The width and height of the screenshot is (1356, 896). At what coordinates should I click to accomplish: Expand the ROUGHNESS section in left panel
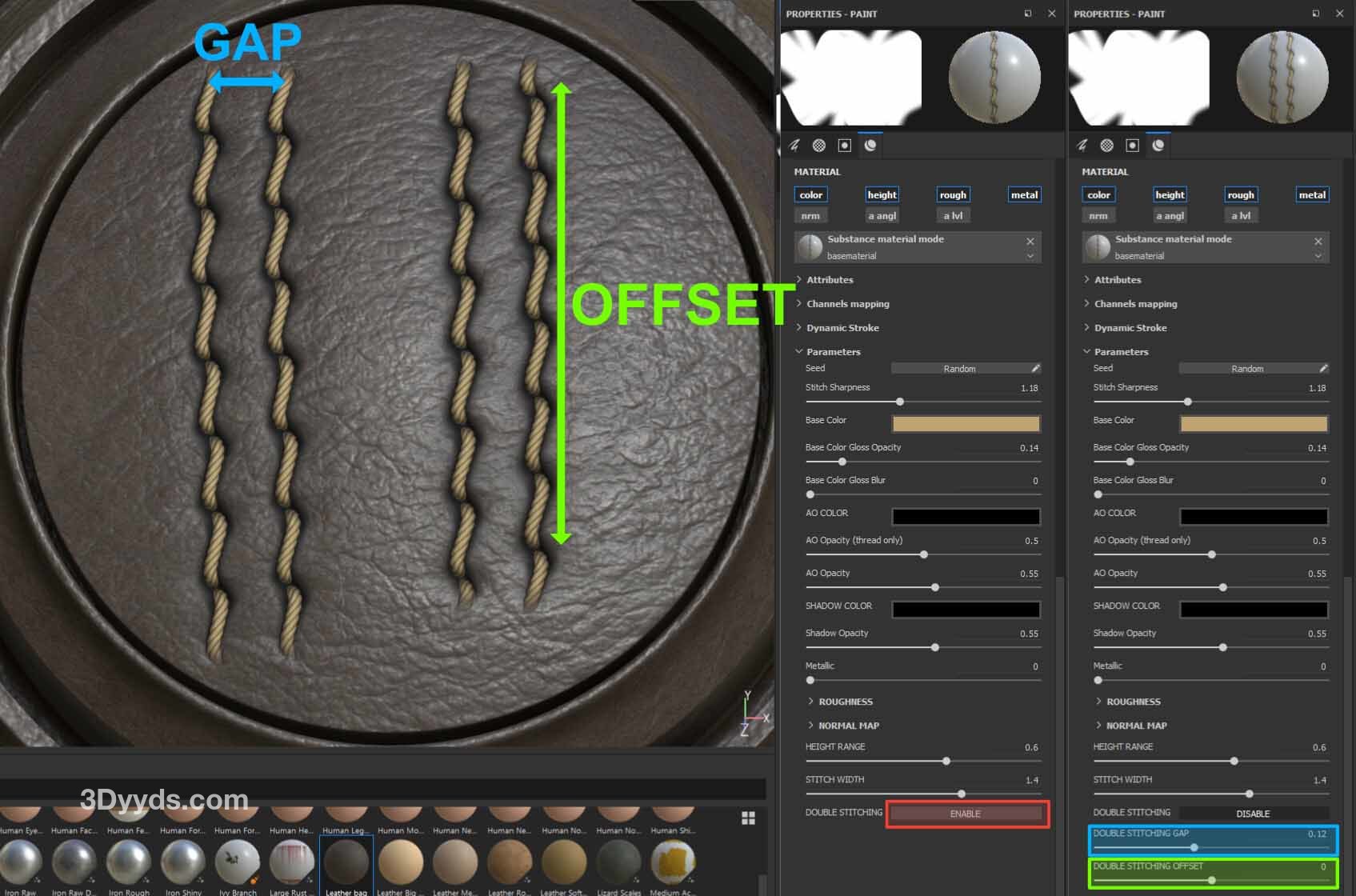(x=845, y=702)
